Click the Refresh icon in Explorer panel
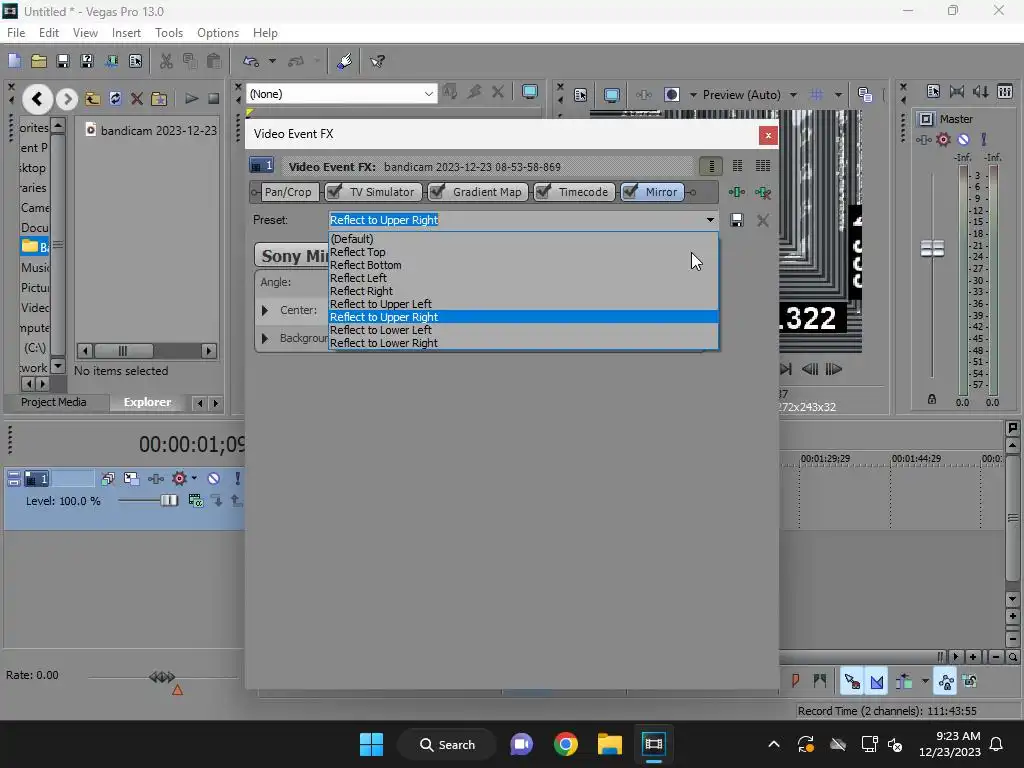Screen dimensions: 1024x768 [115, 99]
